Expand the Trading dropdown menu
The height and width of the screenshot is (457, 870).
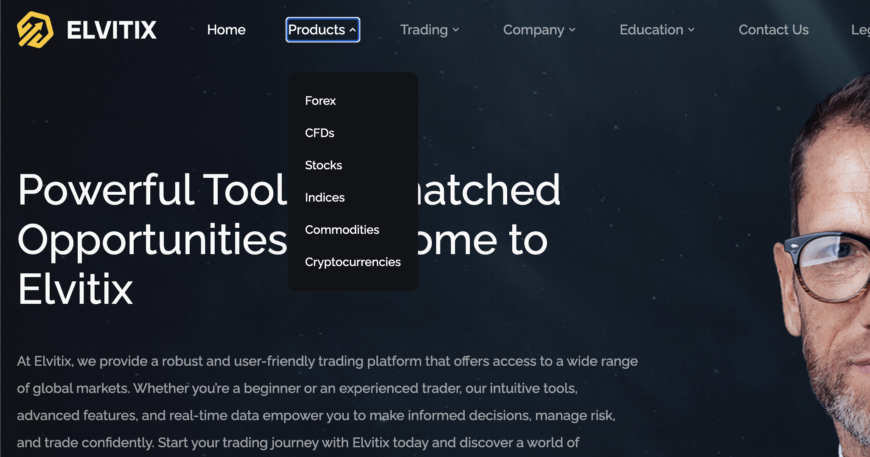(429, 30)
